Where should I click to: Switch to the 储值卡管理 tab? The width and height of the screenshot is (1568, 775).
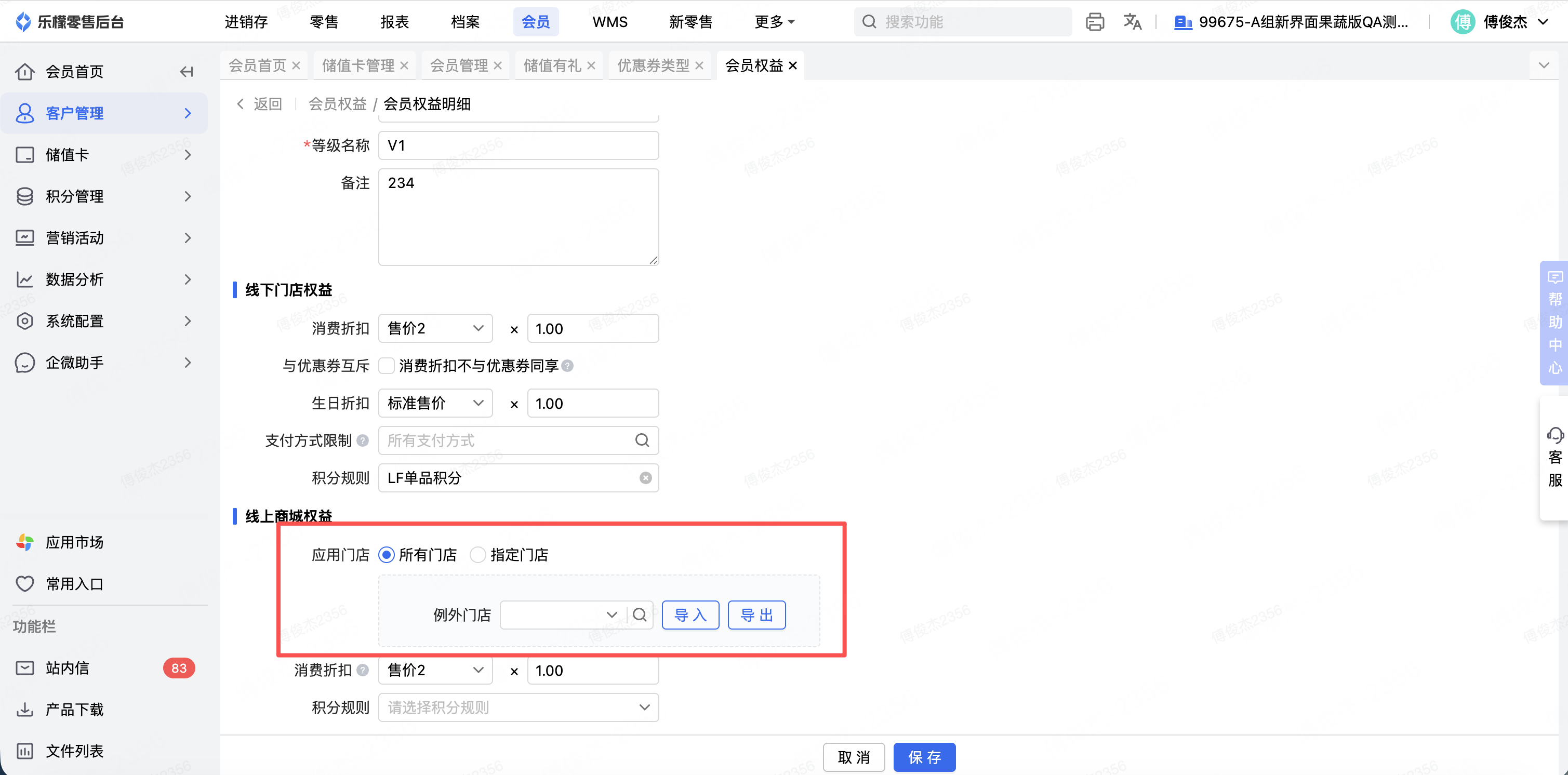coord(358,65)
